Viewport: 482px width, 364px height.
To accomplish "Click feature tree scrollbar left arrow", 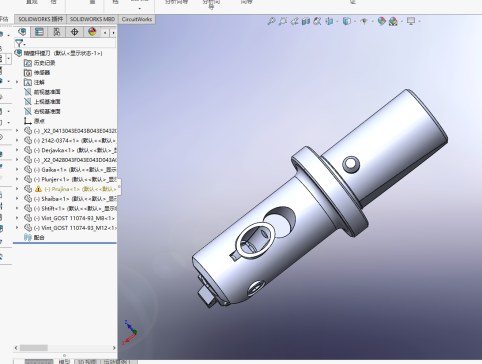I will tap(16, 348).
